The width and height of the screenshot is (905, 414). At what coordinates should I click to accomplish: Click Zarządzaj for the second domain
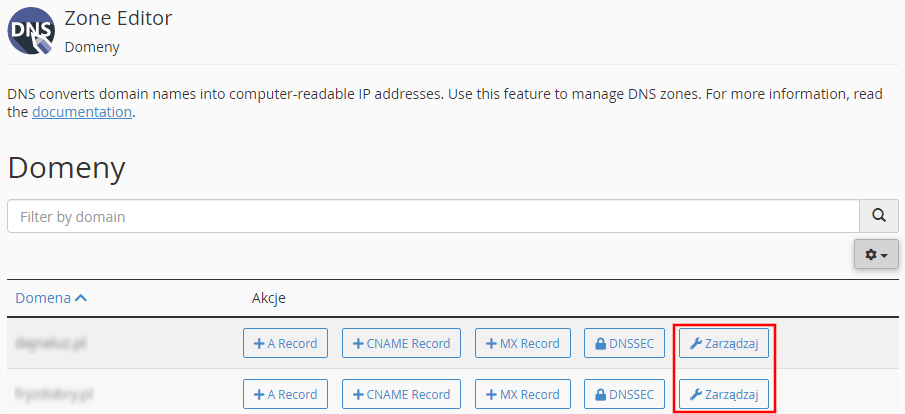(x=724, y=394)
